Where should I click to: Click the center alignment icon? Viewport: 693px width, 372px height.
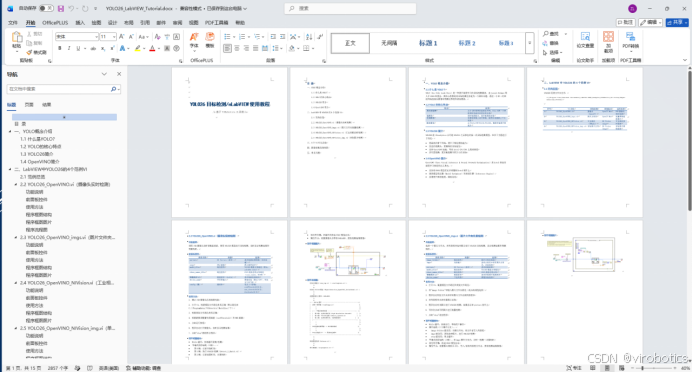point(237,48)
